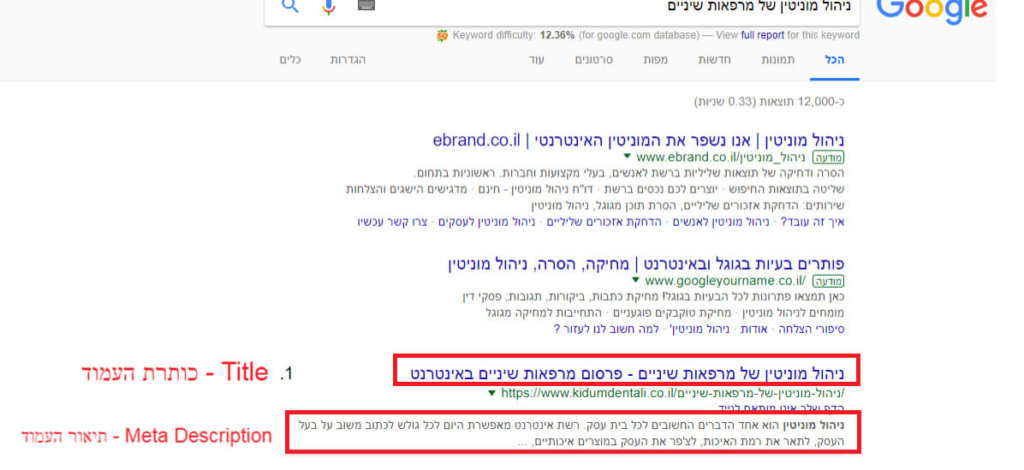Expand arrow next to www.googleyourname.co.il URL
1024x470 pixels.
coord(635,281)
